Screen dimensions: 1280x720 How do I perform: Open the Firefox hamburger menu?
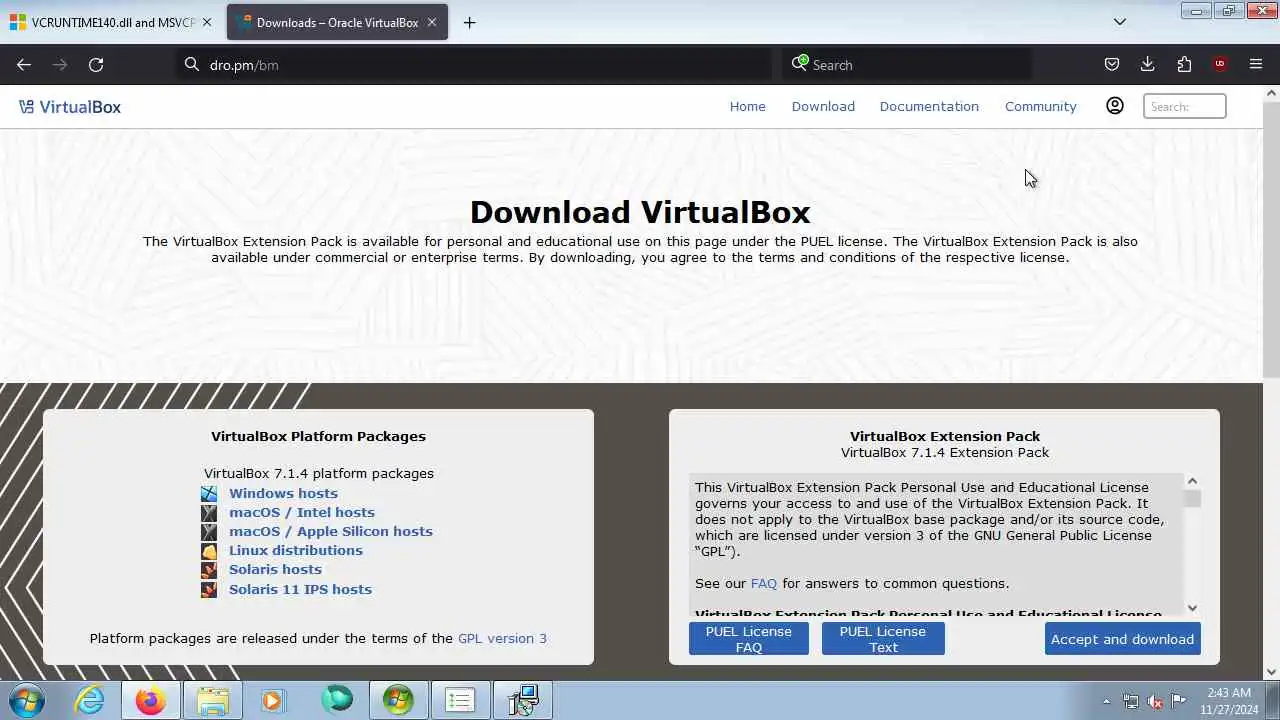click(x=1256, y=64)
